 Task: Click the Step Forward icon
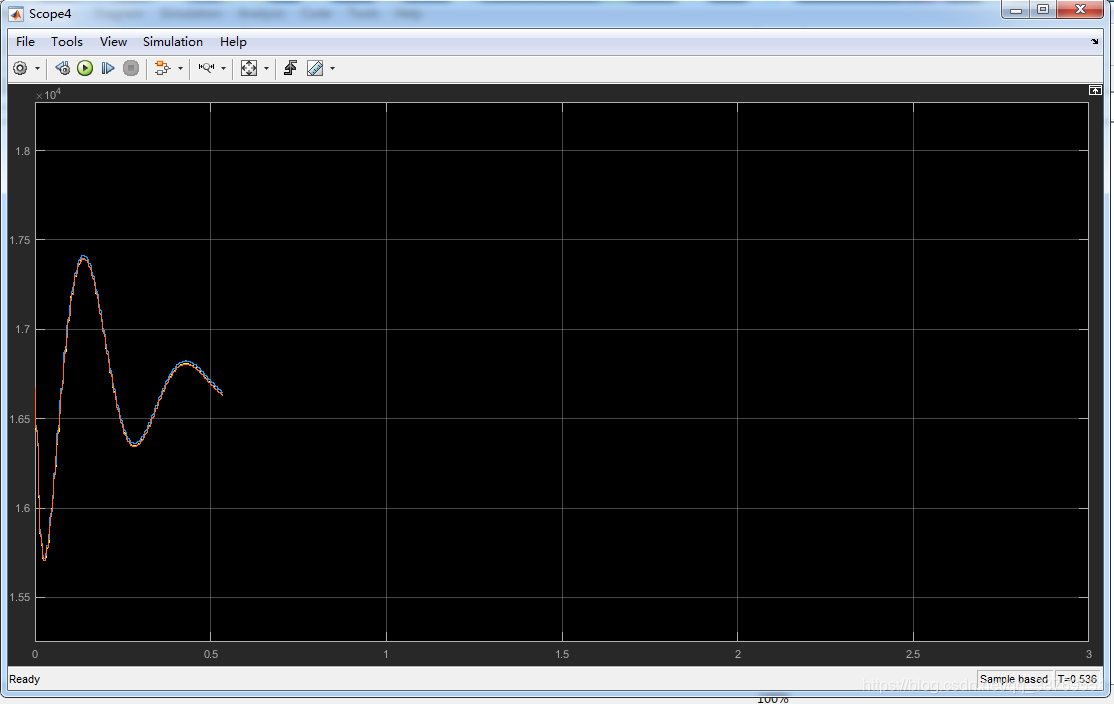coord(108,68)
